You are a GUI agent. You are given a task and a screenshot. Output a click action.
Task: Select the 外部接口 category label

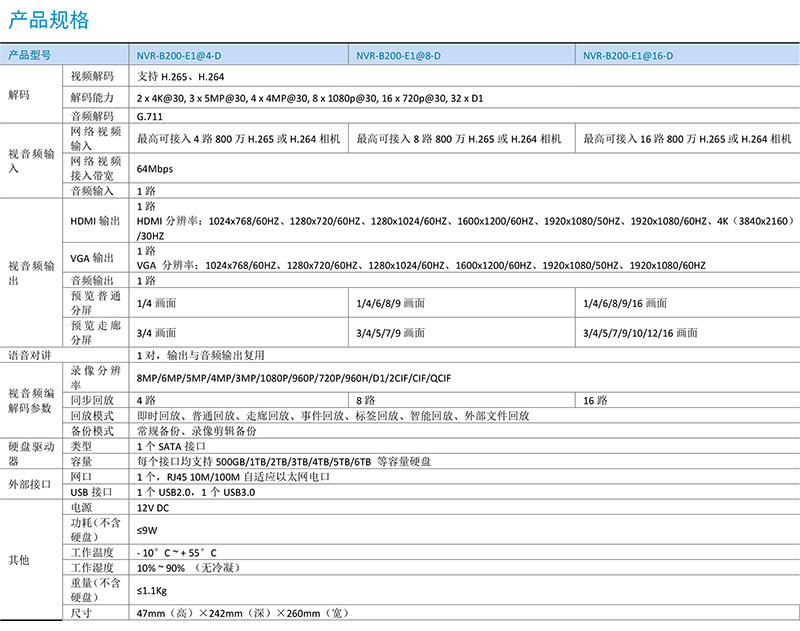click(x=30, y=484)
